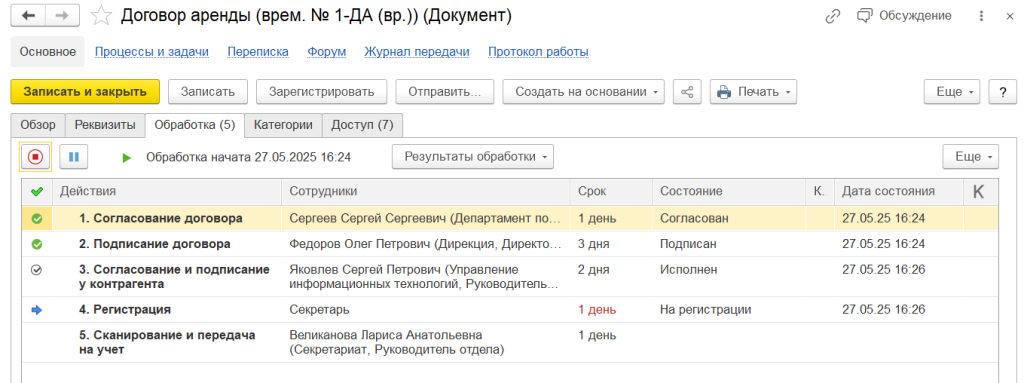Open Еще menu in the processing panel
The height and width of the screenshot is (383, 1024).
click(970, 157)
